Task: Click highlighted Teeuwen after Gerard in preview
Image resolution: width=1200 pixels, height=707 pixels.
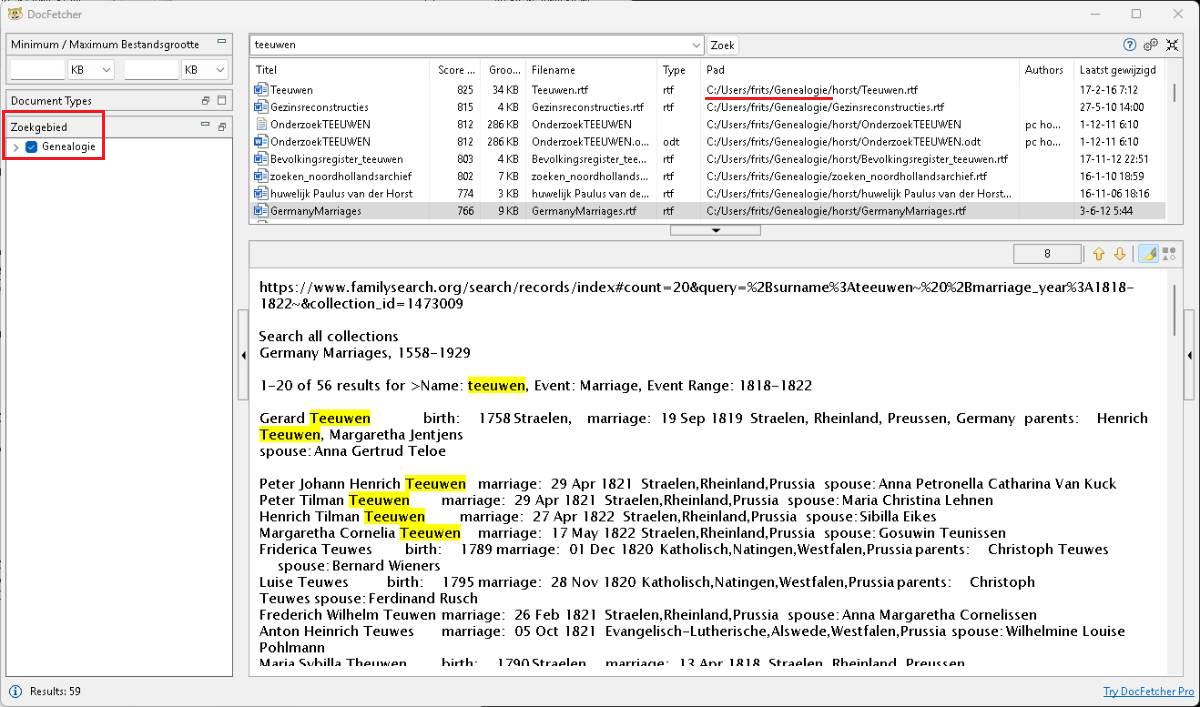Action: pos(340,418)
